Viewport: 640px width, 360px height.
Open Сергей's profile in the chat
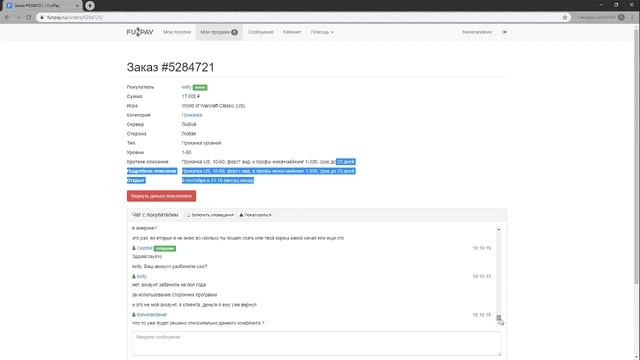[x=144, y=248]
